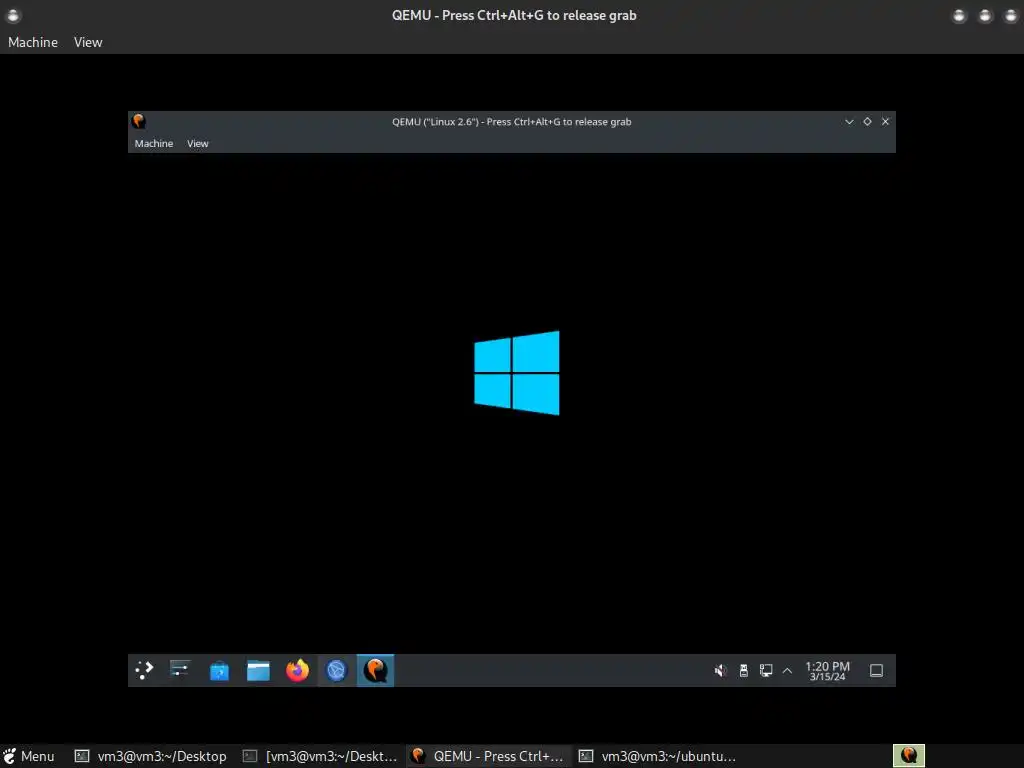
Task: Open the host Menu button
Action: click(x=28, y=756)
